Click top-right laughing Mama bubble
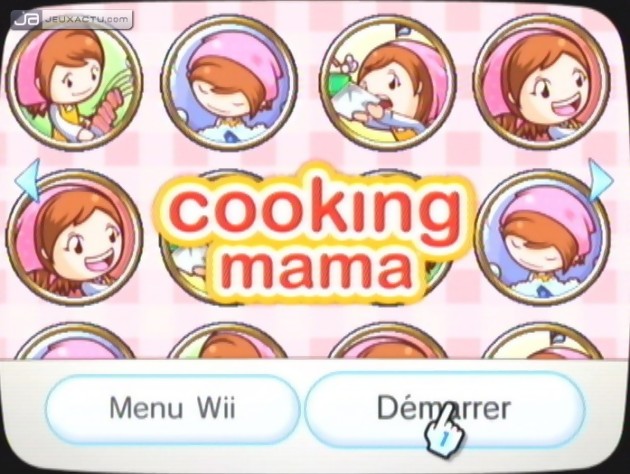Viewport: 630px width, 474px height. (542, 83)
